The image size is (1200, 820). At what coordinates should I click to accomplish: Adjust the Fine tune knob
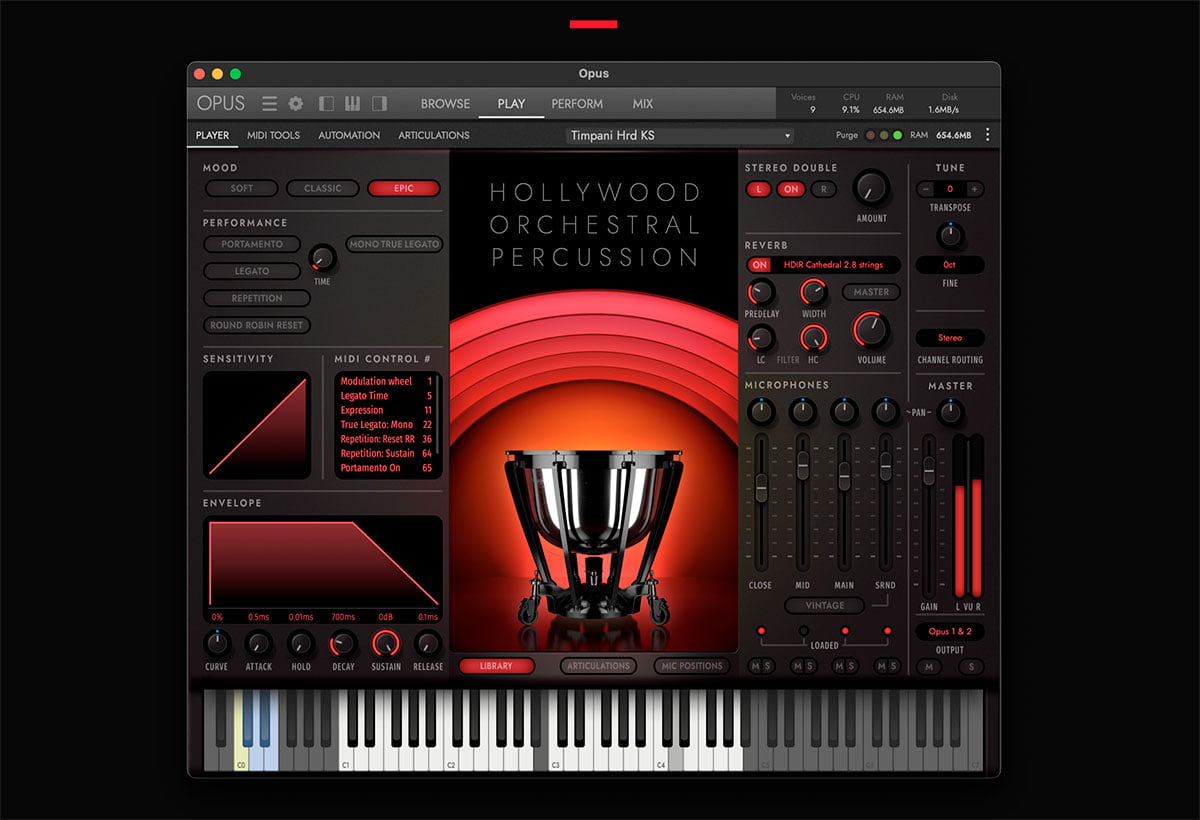(950, 236)
